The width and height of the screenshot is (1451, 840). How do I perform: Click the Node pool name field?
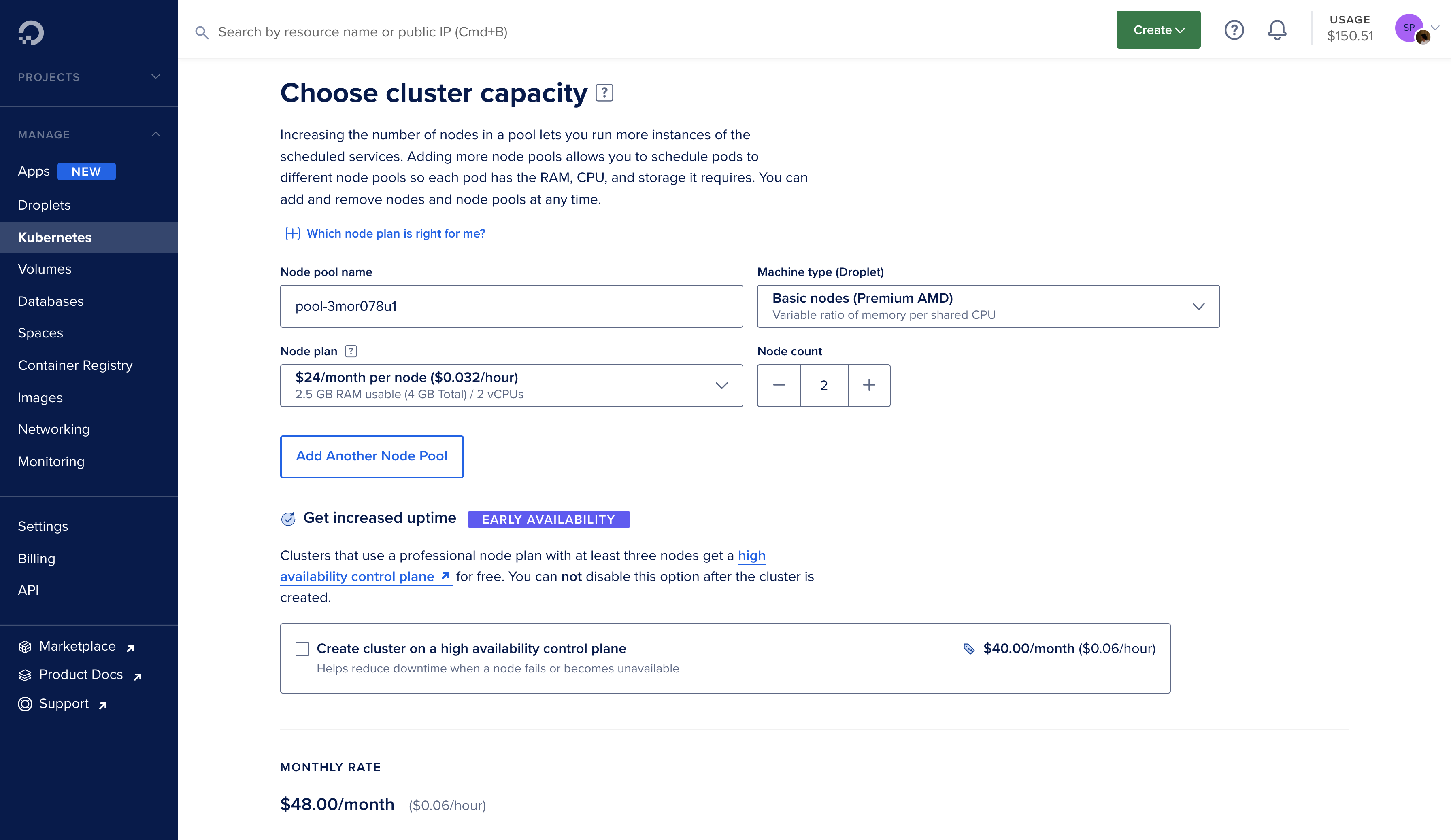tap(511, 306)
